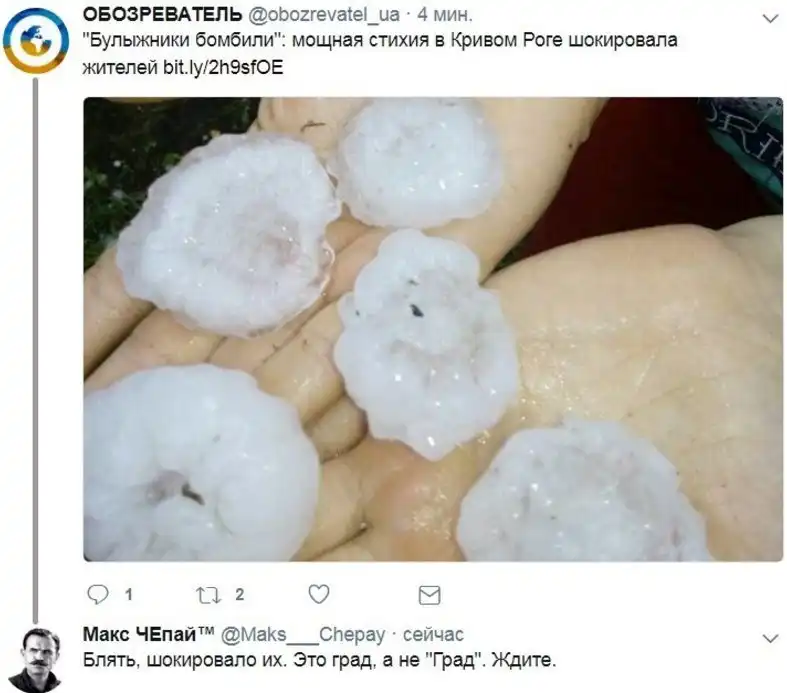This screenshot has width=787, height=693.
Task: Click the retweet count number 2
Action: tap(239, 595)
